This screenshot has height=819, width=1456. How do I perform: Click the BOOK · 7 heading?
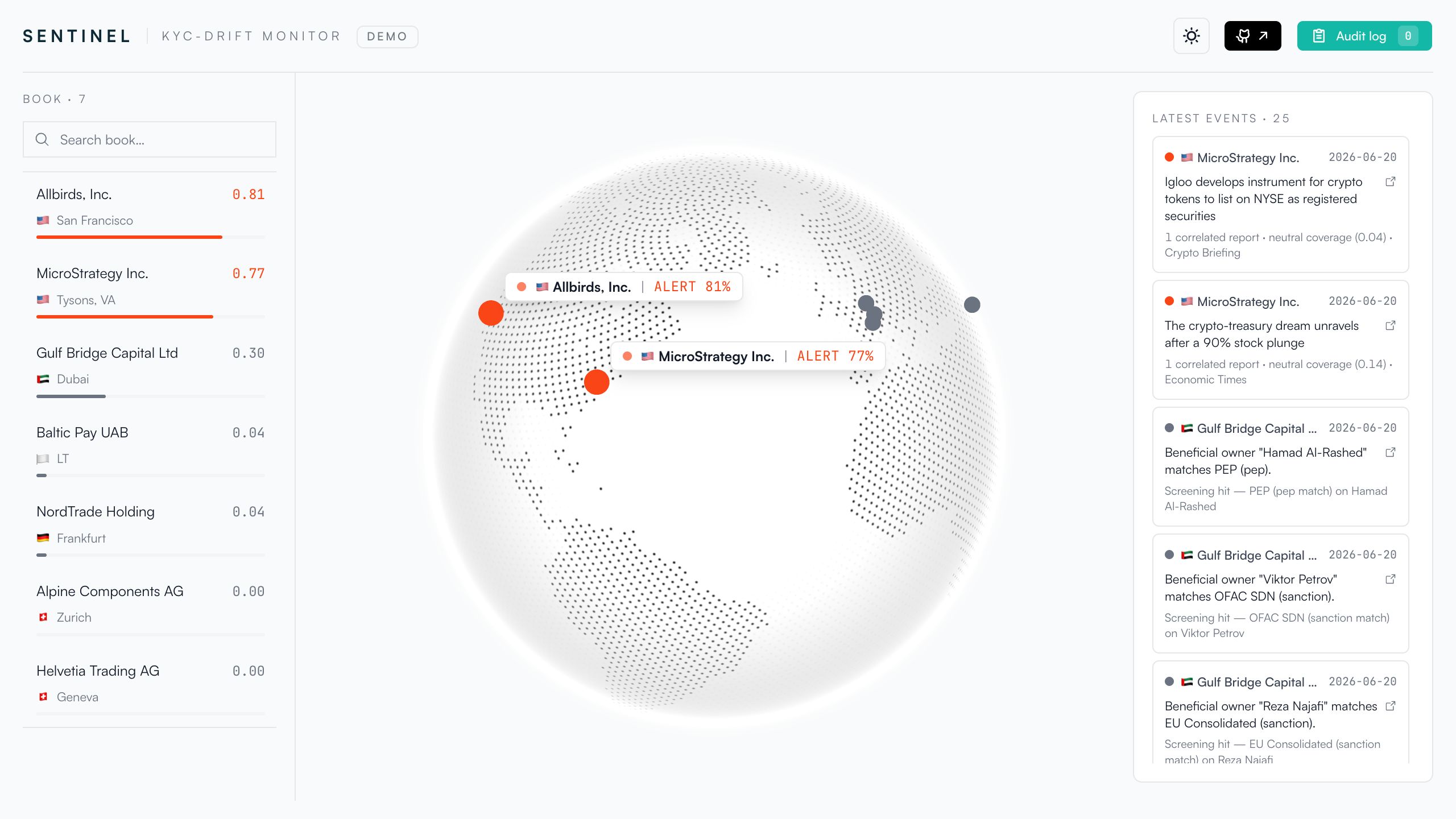[54, 99]
